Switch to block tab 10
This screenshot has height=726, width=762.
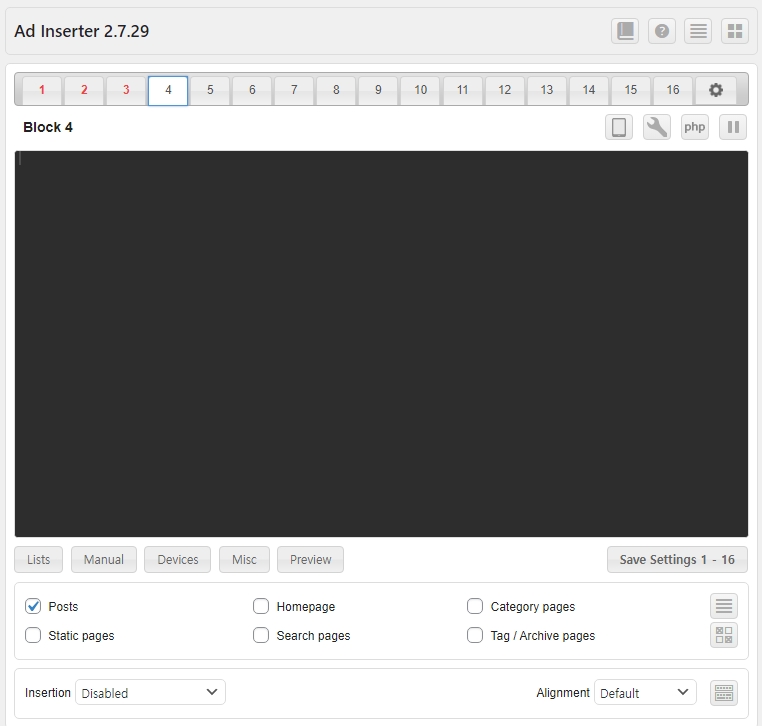pos(420,90)
